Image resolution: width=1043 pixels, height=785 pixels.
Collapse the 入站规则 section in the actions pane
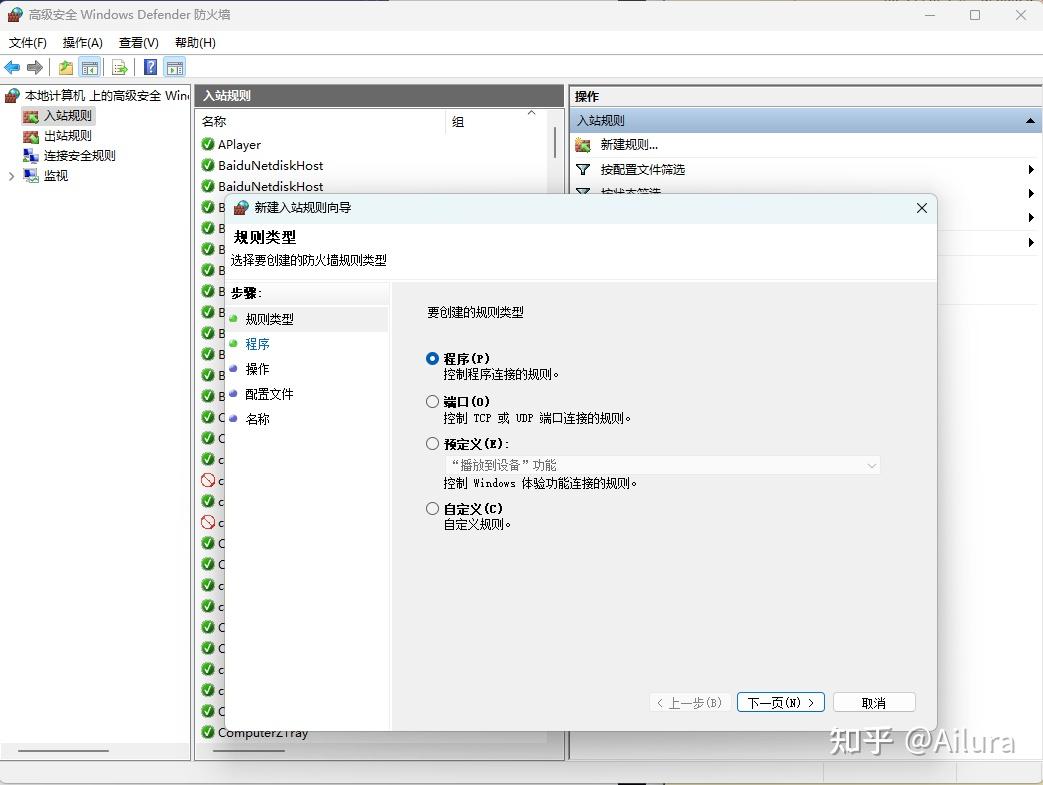[x=1030, y=120]
